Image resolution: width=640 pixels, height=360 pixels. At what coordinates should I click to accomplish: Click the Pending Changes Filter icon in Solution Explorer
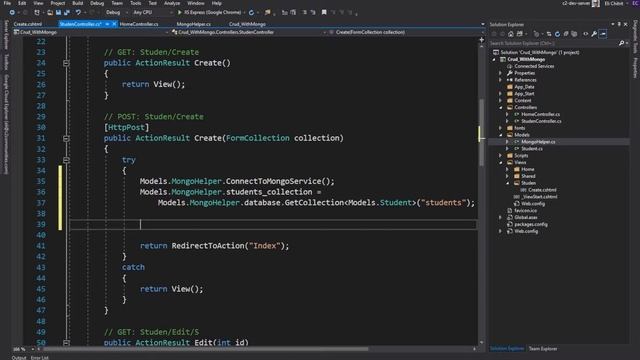coord(536,34)
